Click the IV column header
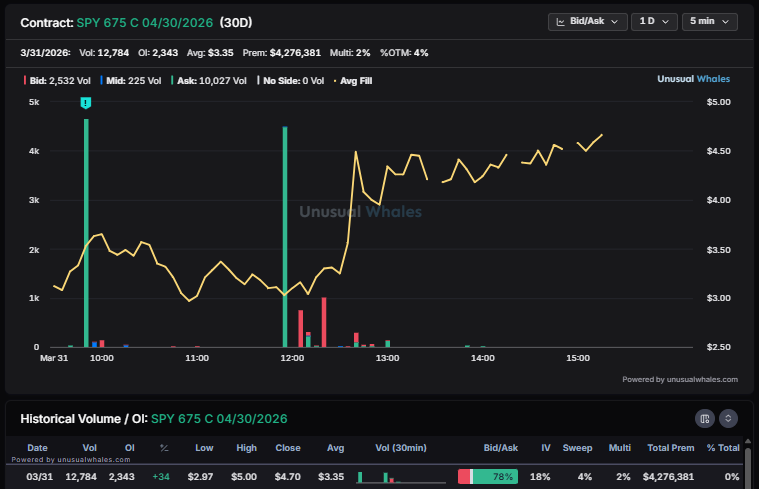Image resolution: width=759 pixels, height=489 pixels. [x=545, y=448]
